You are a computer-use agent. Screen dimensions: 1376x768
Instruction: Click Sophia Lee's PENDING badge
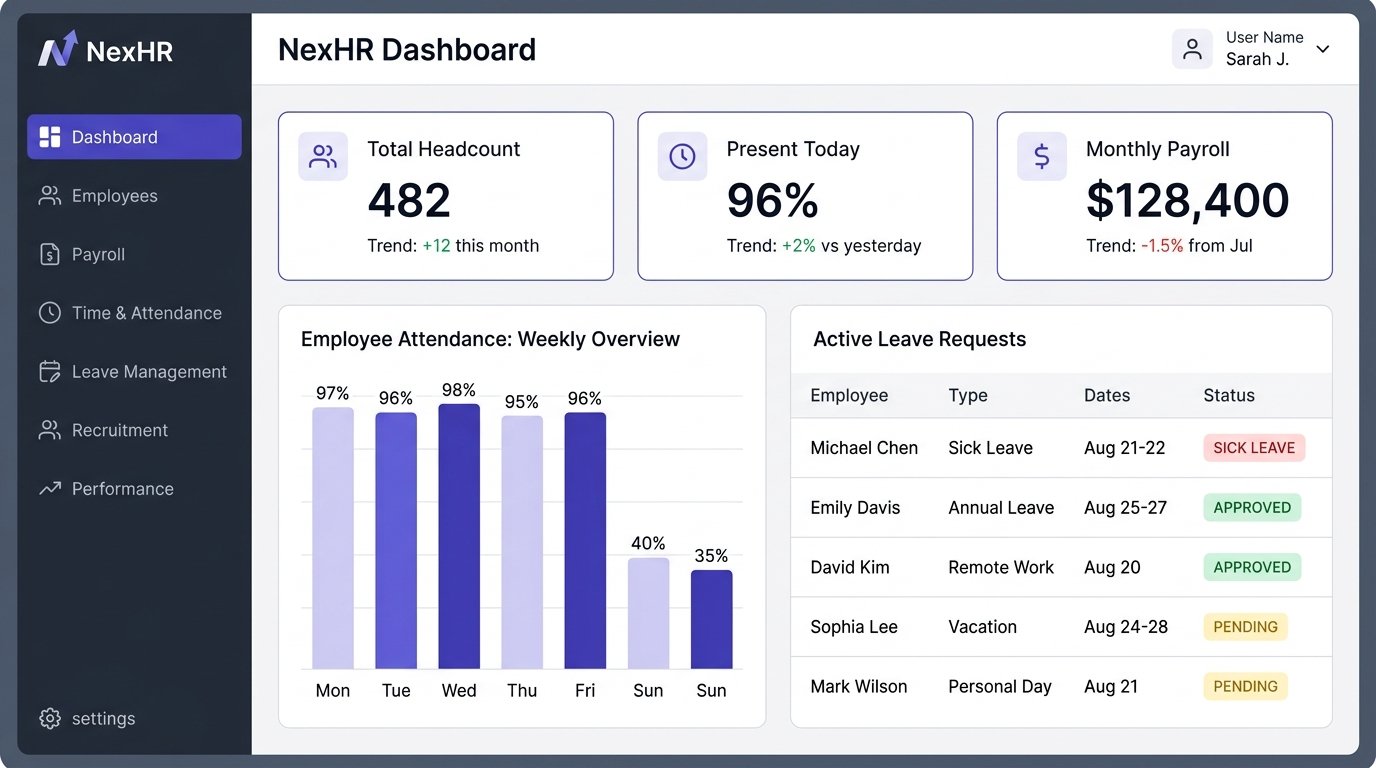tap(1245, 627)
